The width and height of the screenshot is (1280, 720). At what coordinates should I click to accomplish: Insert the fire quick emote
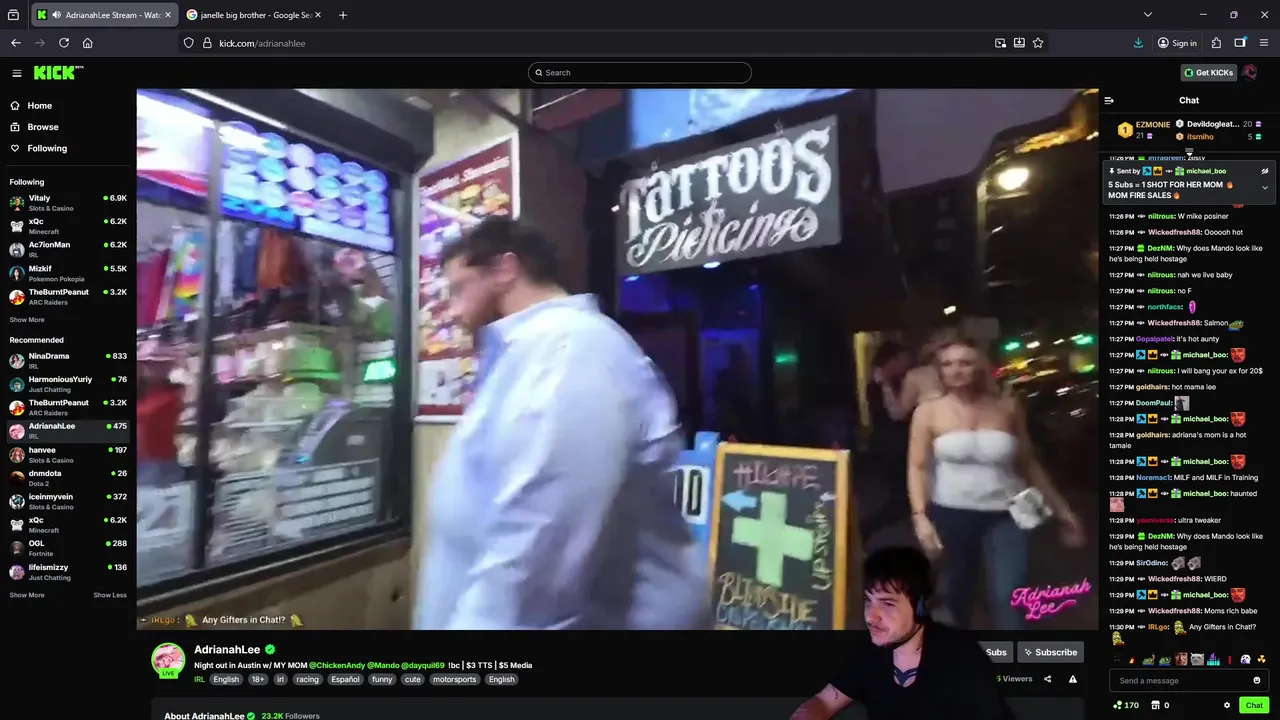coord(1133,659)
